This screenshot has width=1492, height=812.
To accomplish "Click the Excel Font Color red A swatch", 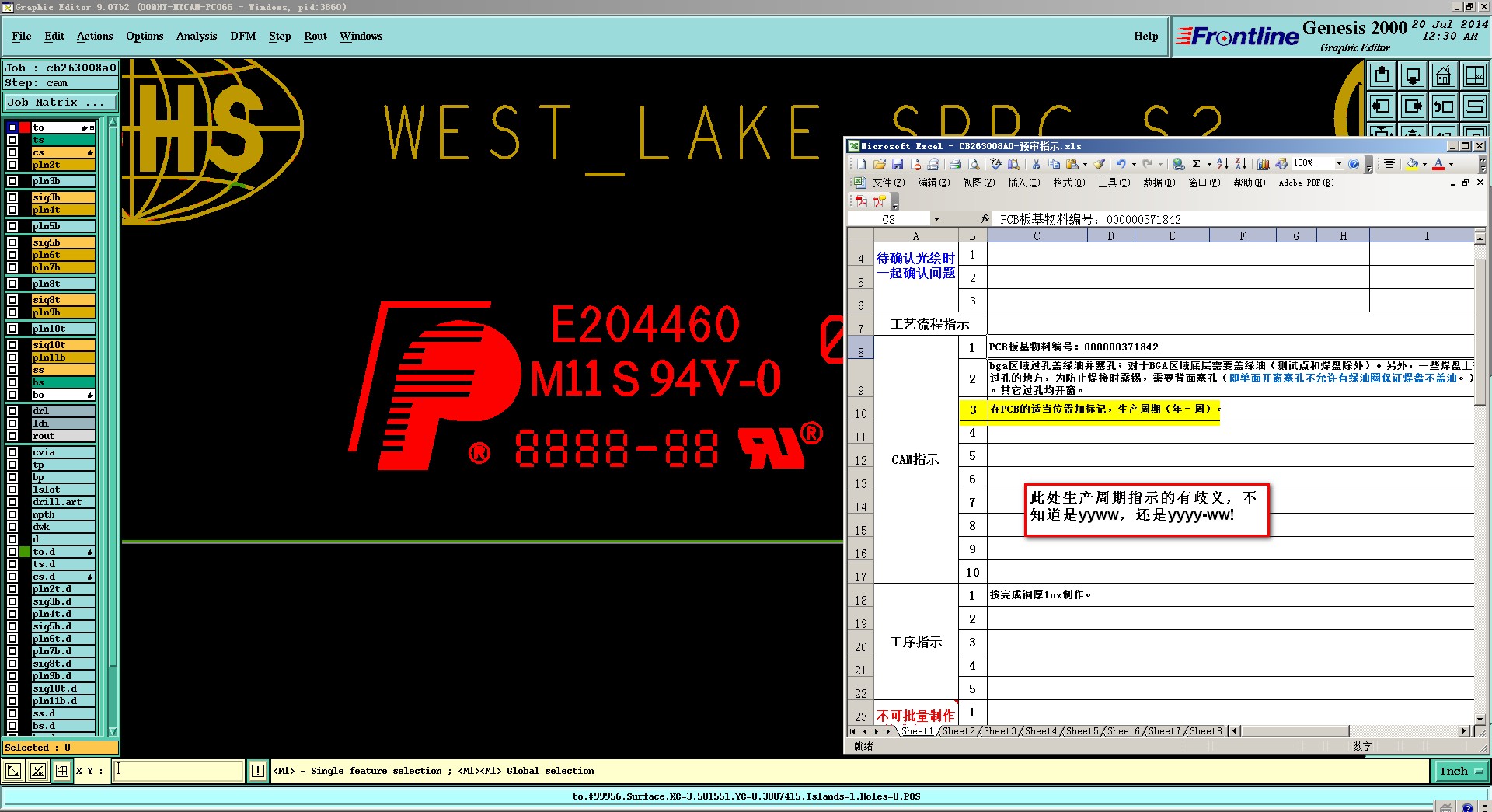I will tap(1438, 164).
